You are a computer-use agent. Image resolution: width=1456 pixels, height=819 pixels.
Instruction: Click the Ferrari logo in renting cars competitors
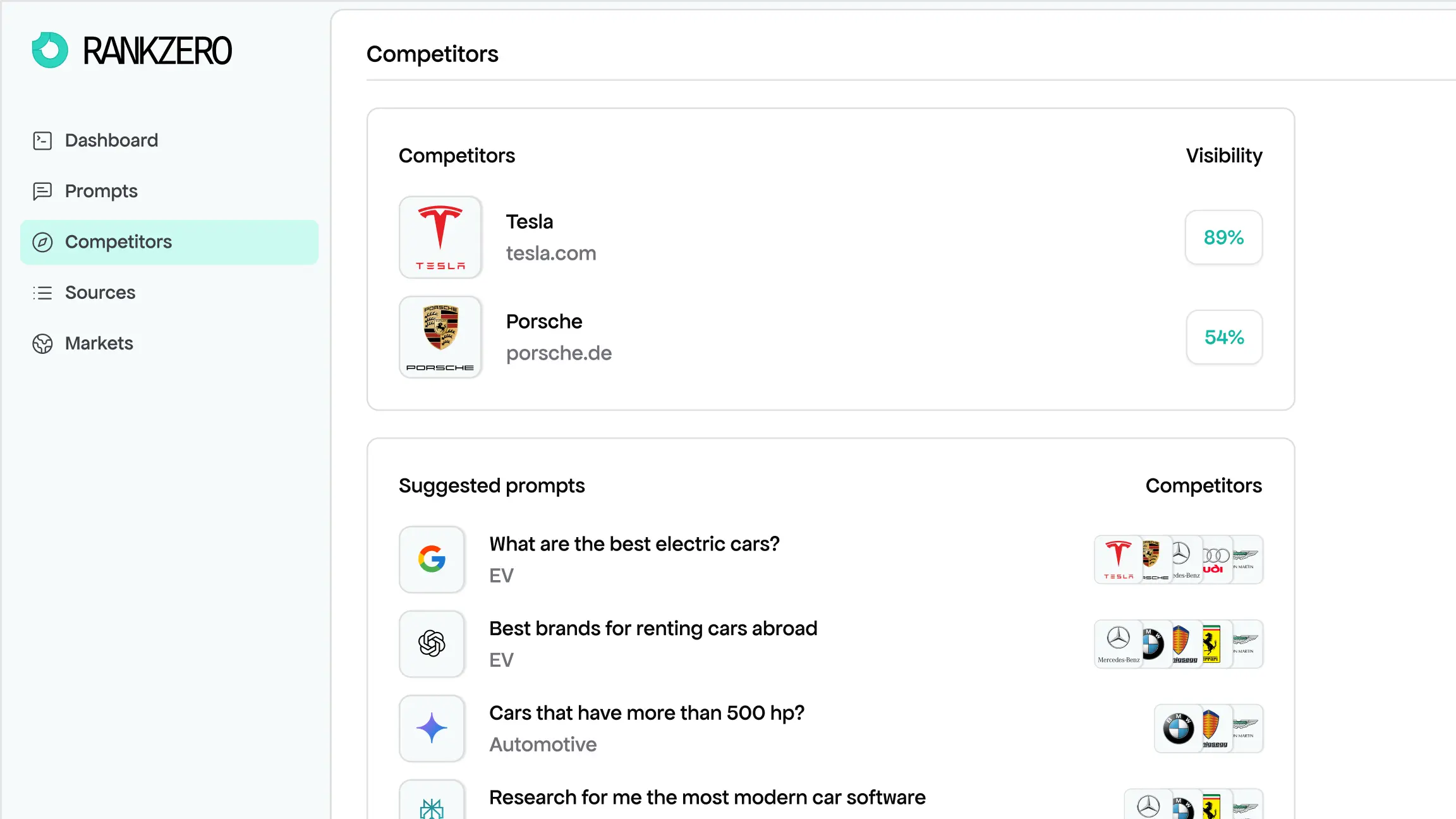point(1212,644)
